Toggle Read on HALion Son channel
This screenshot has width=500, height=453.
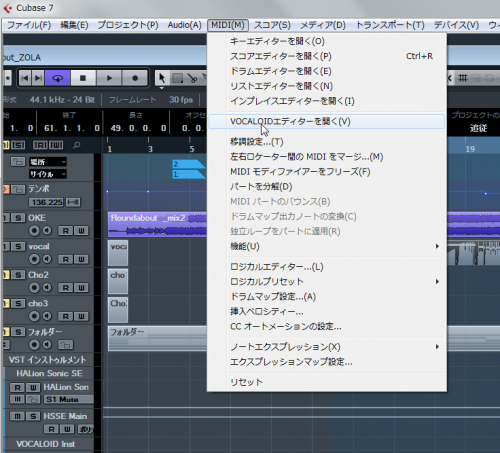17,387
